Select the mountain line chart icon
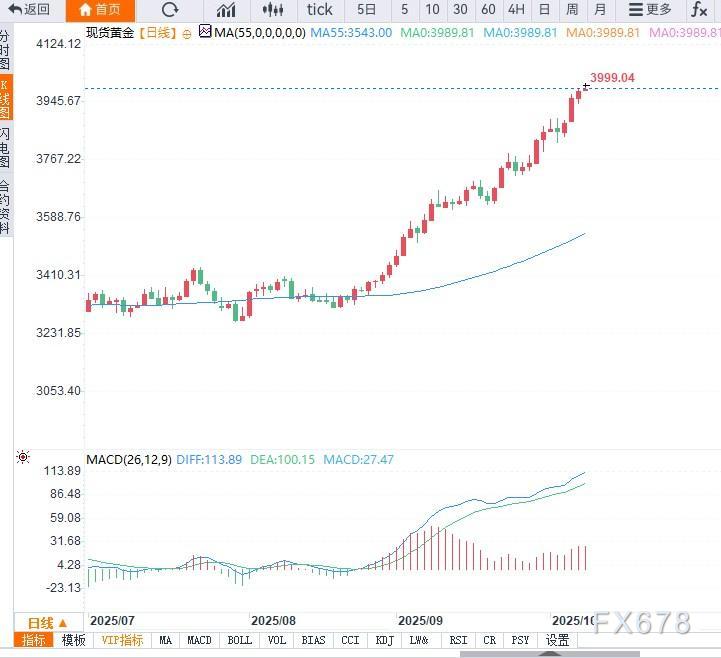The image size is (721, 658). coord(226,10)
